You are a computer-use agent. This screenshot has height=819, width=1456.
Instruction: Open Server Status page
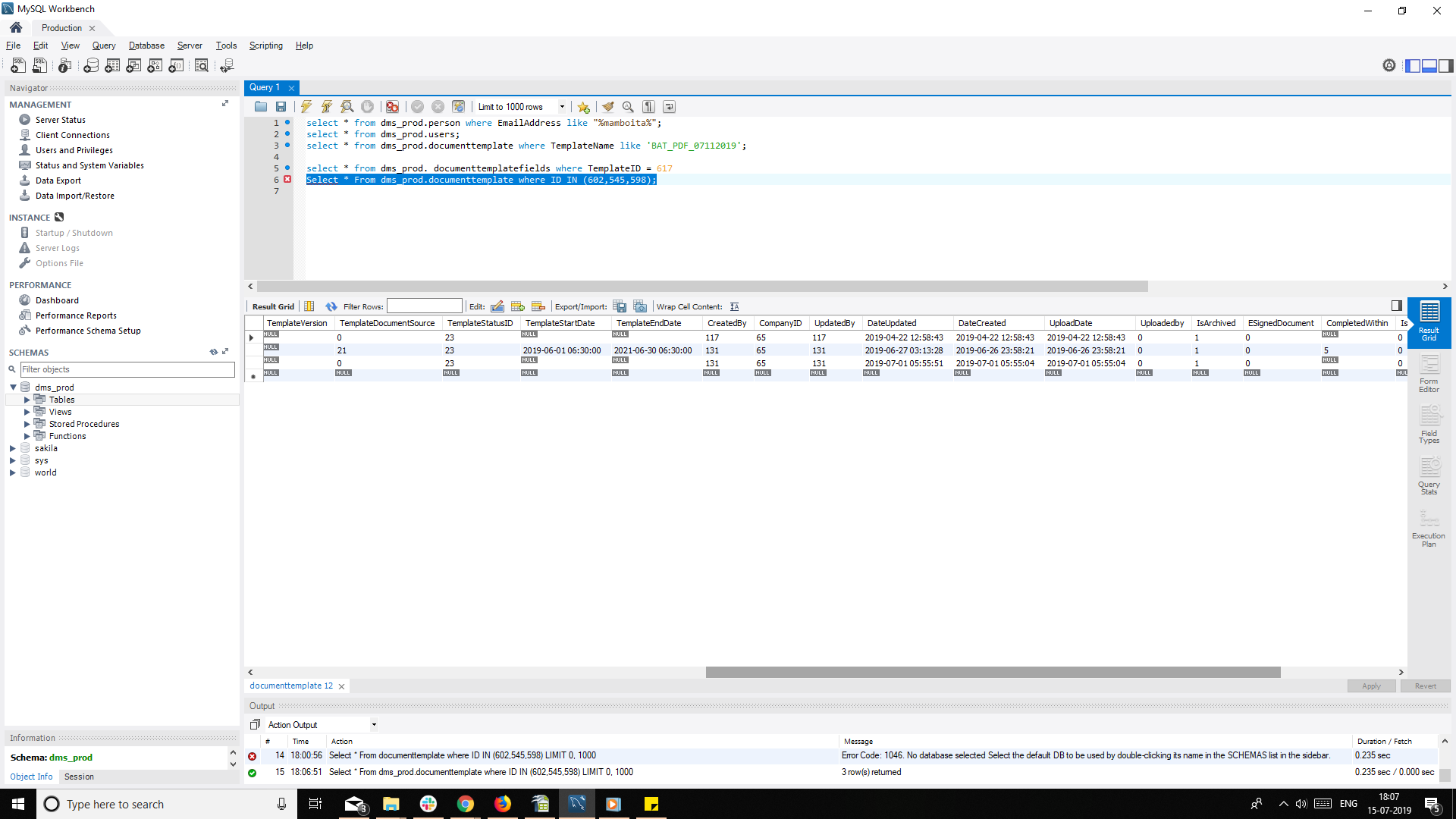61,120
